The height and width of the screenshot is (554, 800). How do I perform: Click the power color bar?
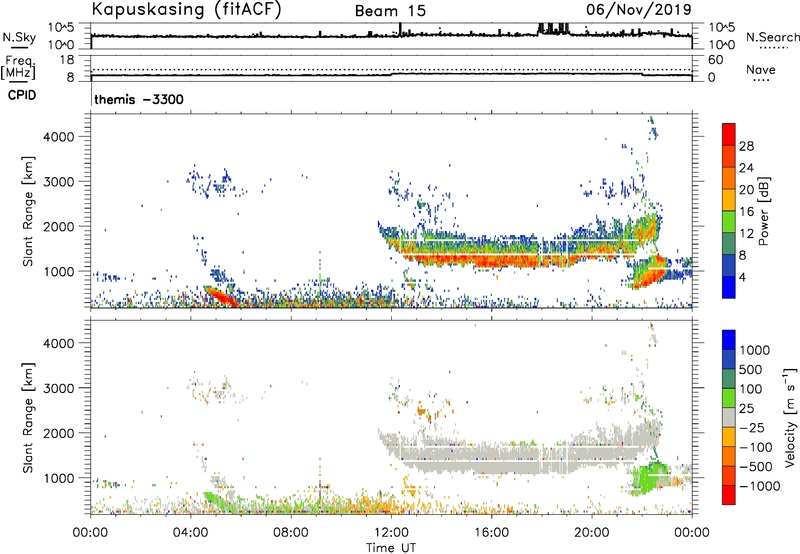click(x=729, y=210)
